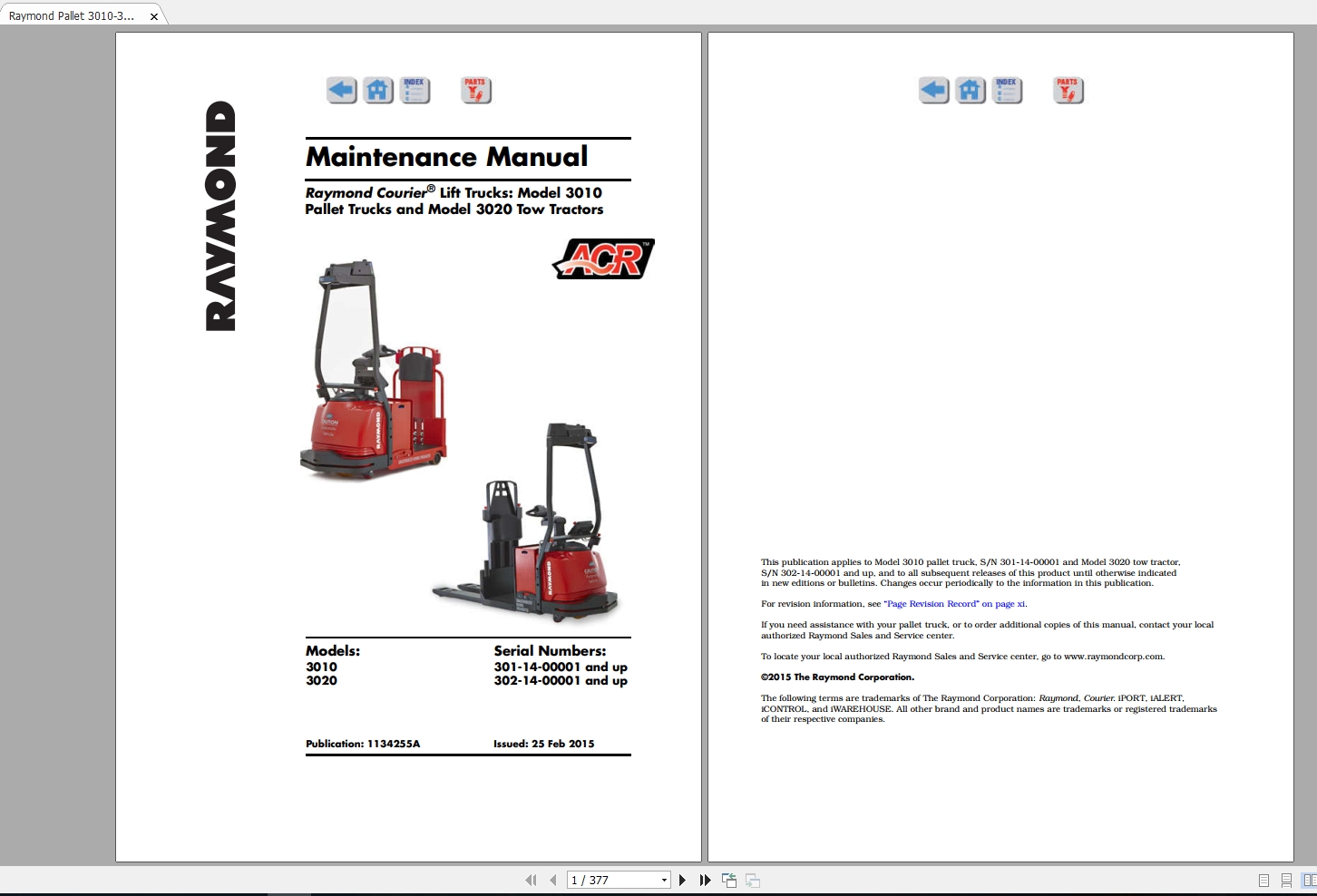Open the PARTS icon on left page
The image size is (1317, 896).
pyautogui.click(x=475, y=90)
